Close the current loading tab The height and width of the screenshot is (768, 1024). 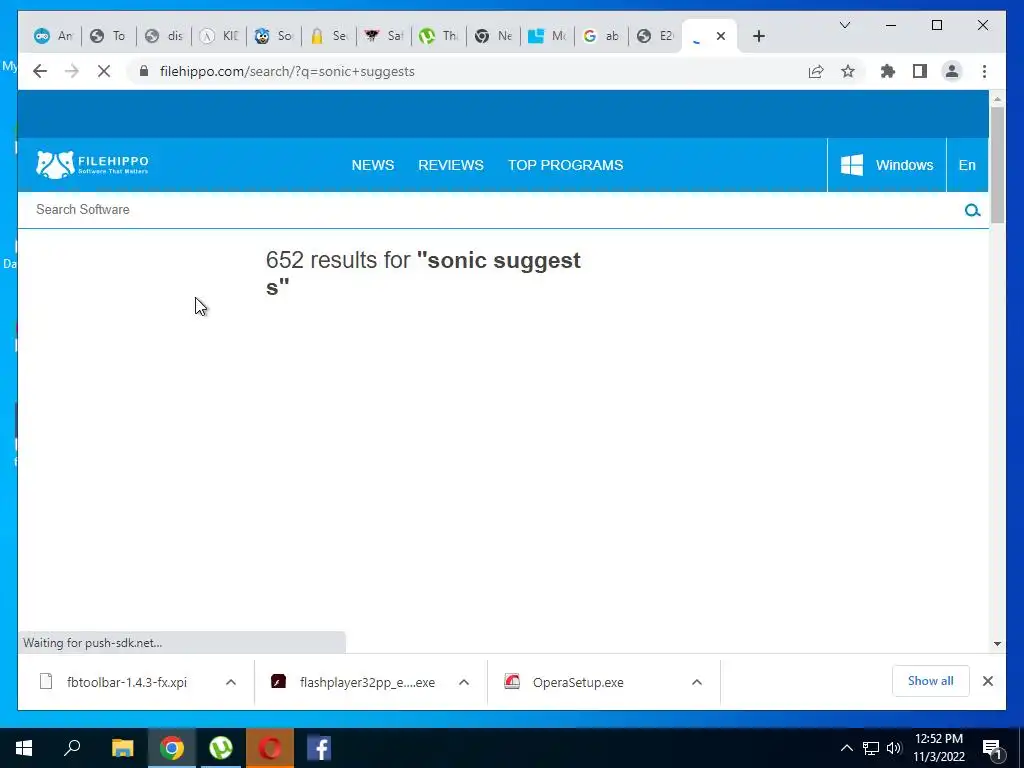(721, 36)
